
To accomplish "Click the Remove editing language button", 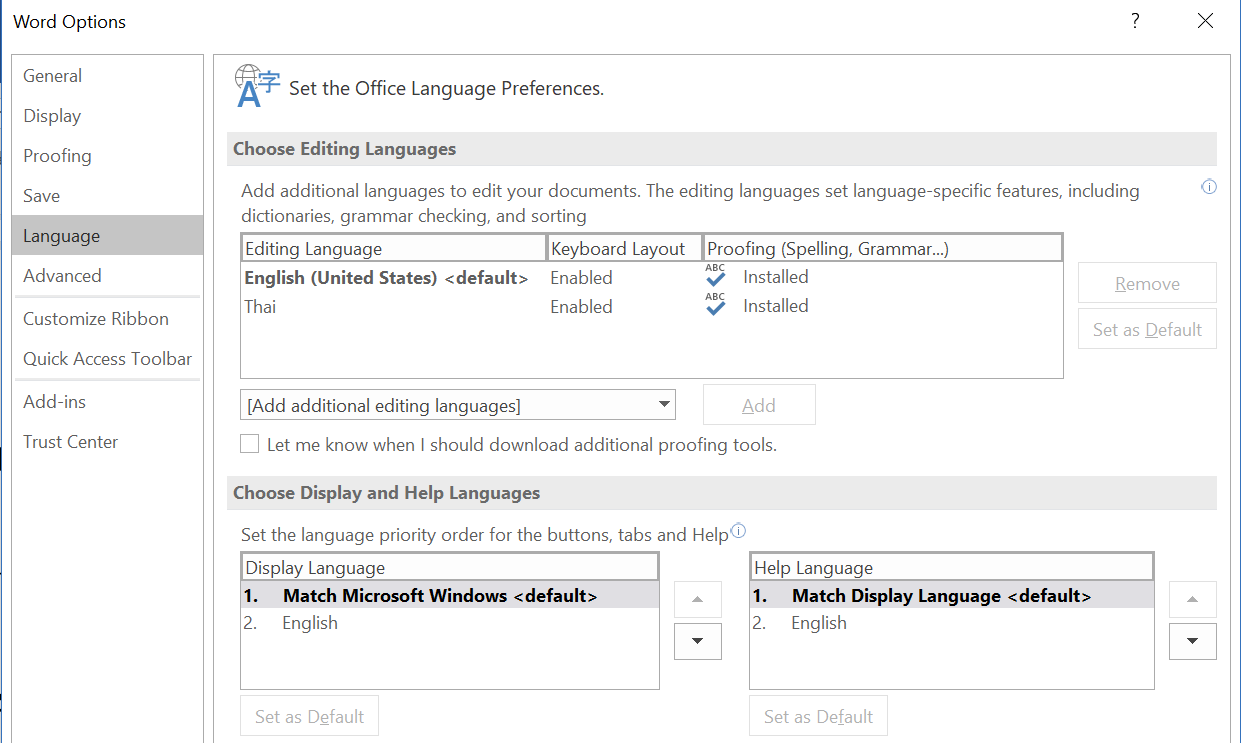I will [x=1147, y=284].
